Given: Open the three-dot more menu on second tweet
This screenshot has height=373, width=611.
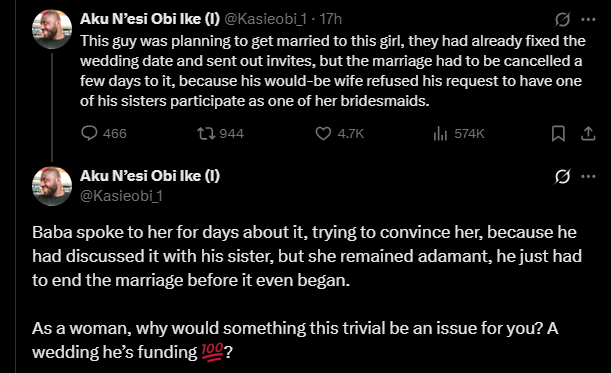Looking at the screenshot, I should 588,177.
